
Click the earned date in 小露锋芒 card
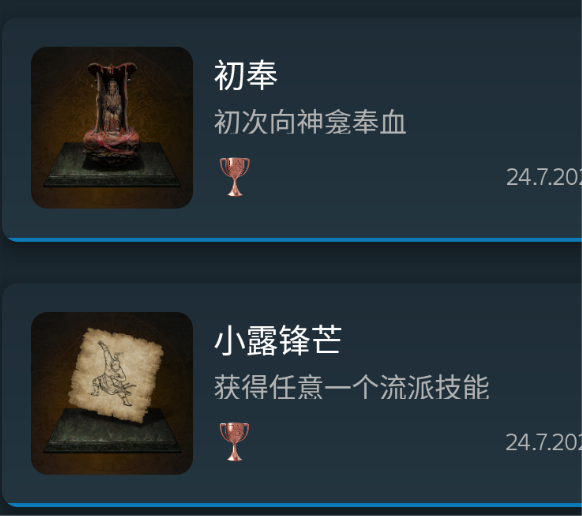point(544,442)
